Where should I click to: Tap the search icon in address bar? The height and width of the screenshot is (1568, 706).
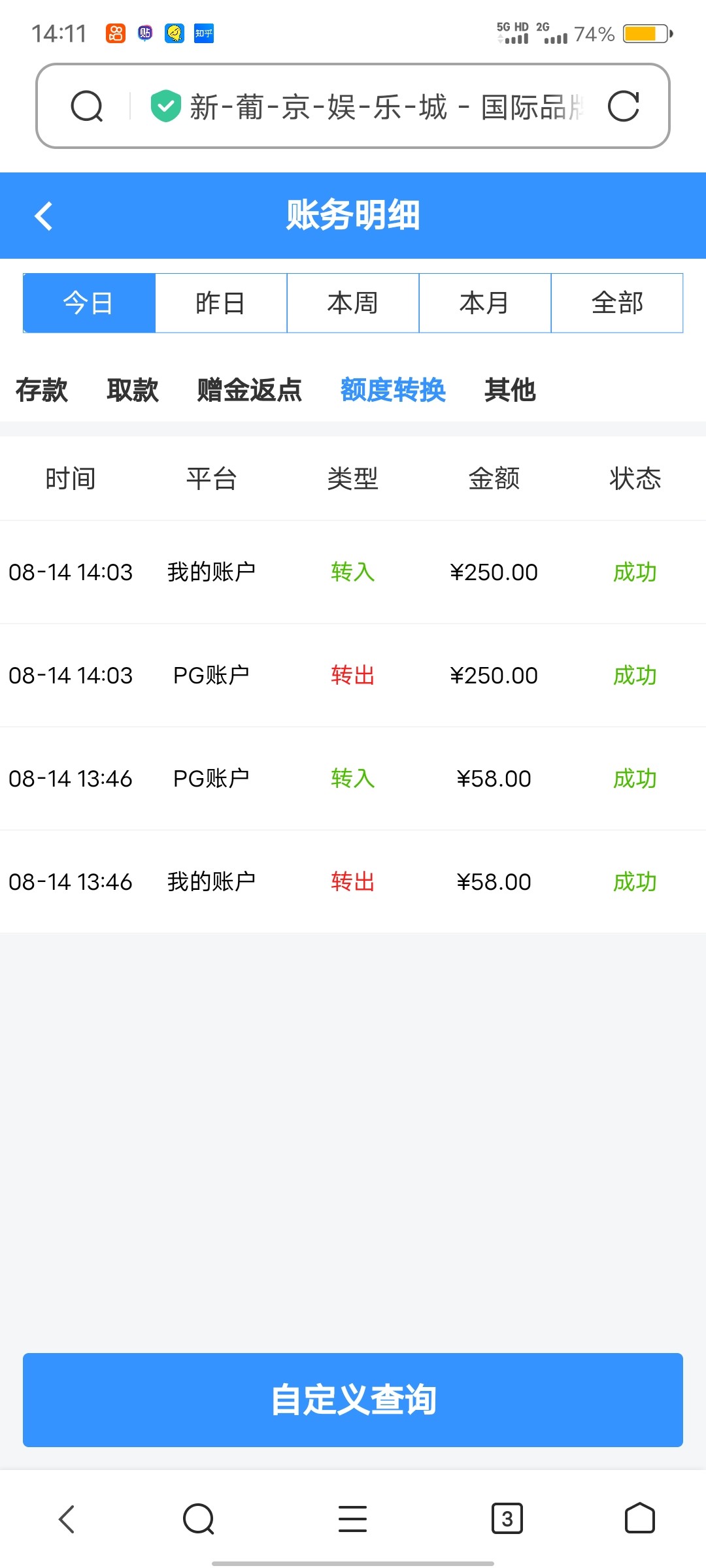pos(87,106)
